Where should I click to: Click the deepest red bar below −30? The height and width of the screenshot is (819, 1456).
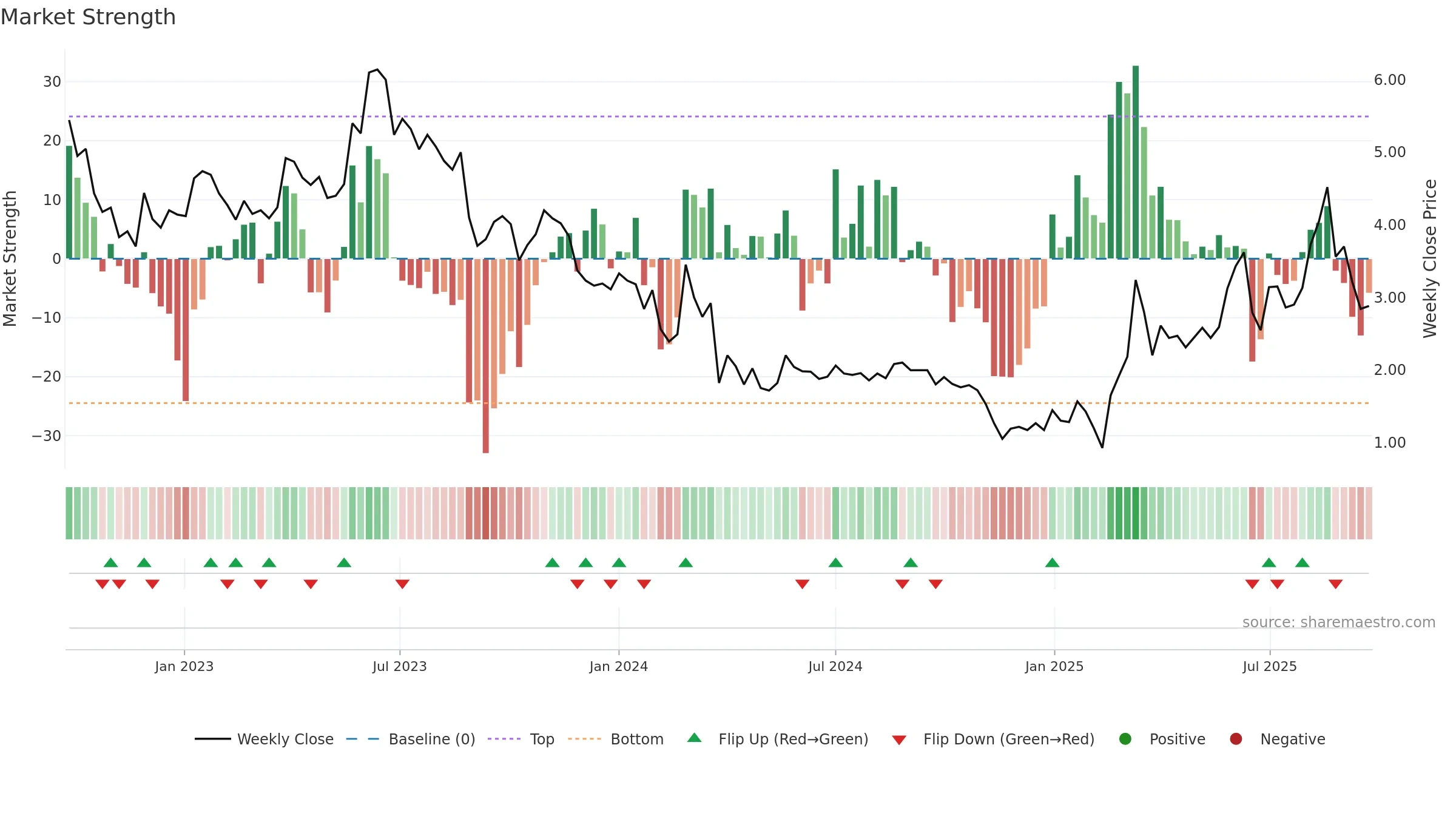click(x=486, y=356)
